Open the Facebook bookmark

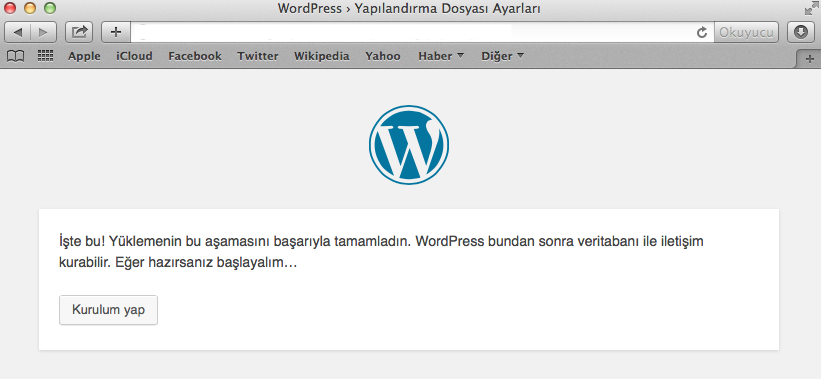click(195, 56)
